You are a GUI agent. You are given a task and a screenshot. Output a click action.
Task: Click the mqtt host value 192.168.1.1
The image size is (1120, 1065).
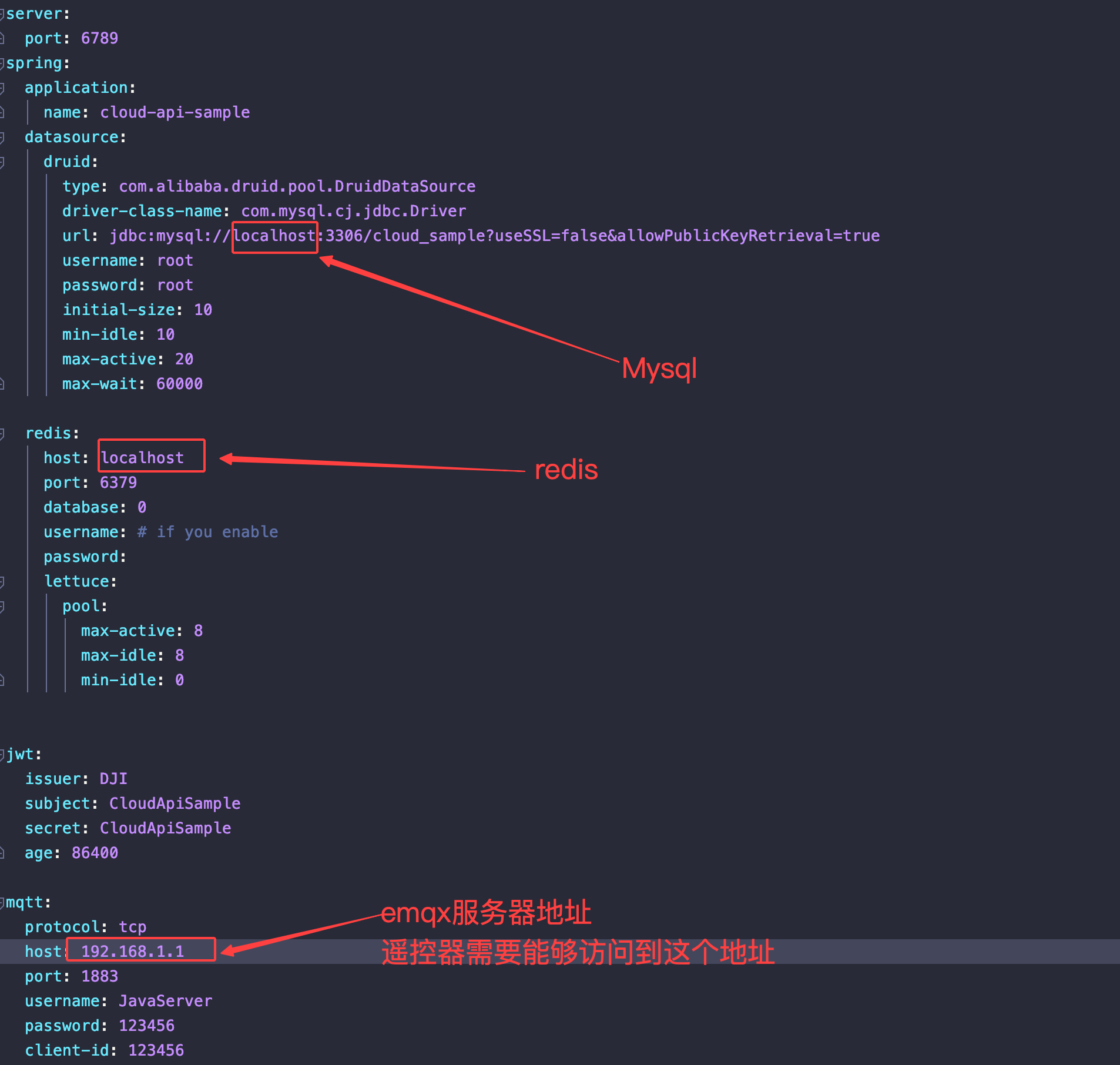point(132,952)
